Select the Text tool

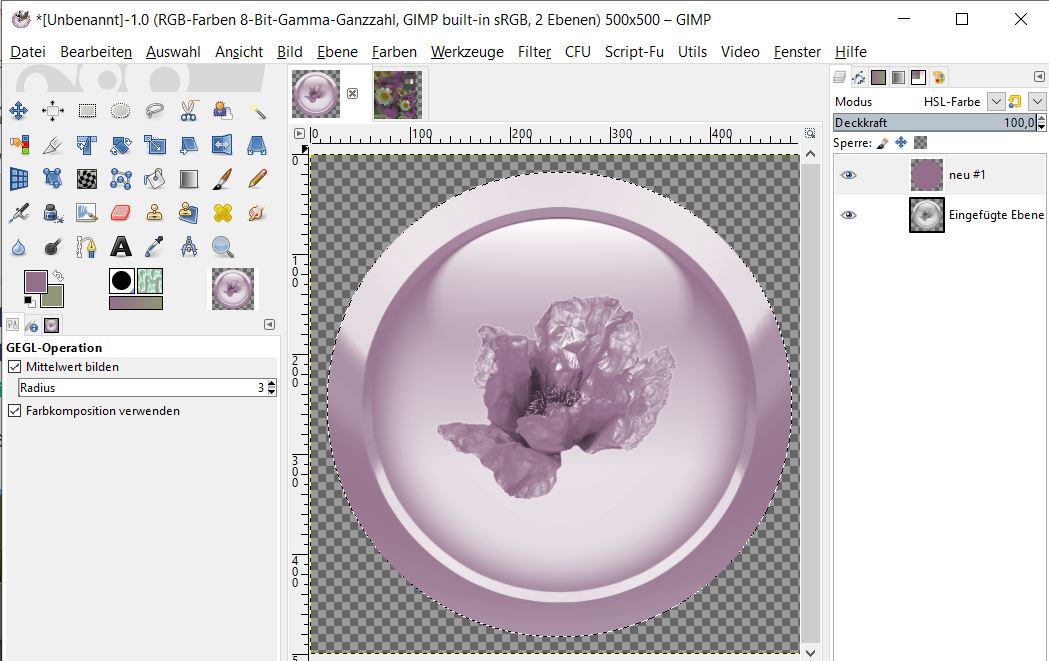click(121, 246)
